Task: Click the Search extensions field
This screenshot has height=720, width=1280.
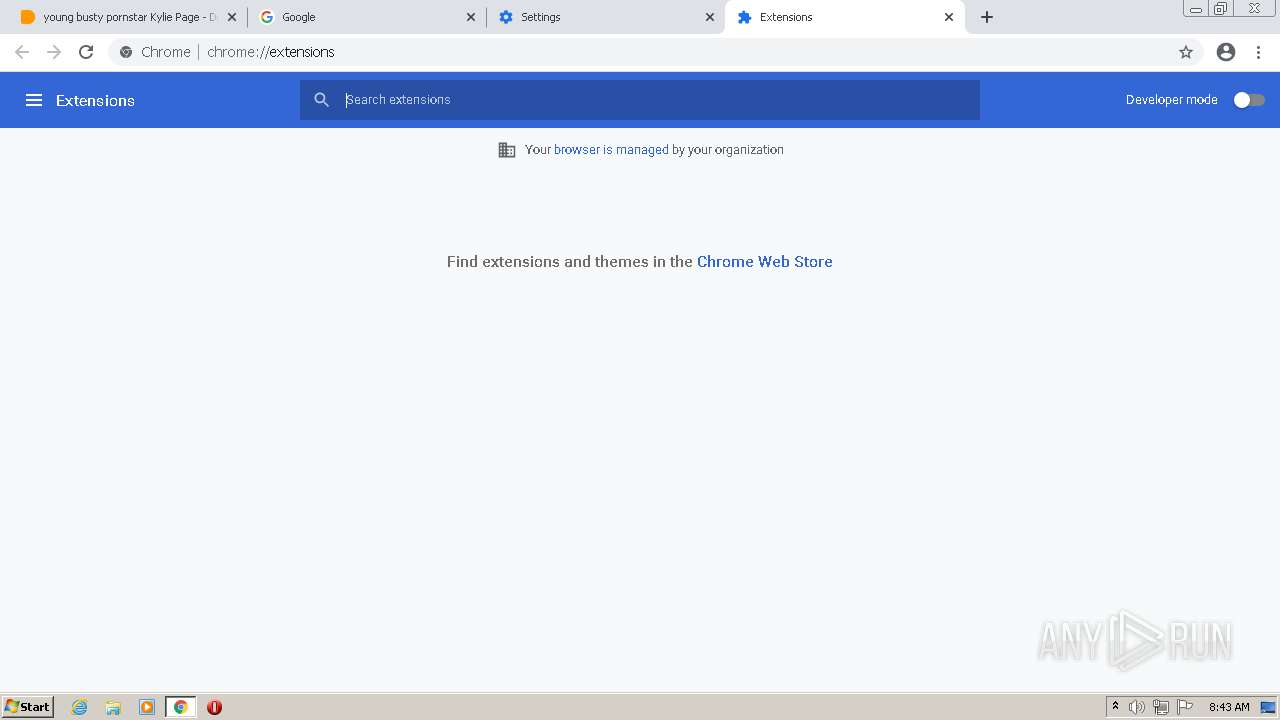Action: tap(640, 100)
